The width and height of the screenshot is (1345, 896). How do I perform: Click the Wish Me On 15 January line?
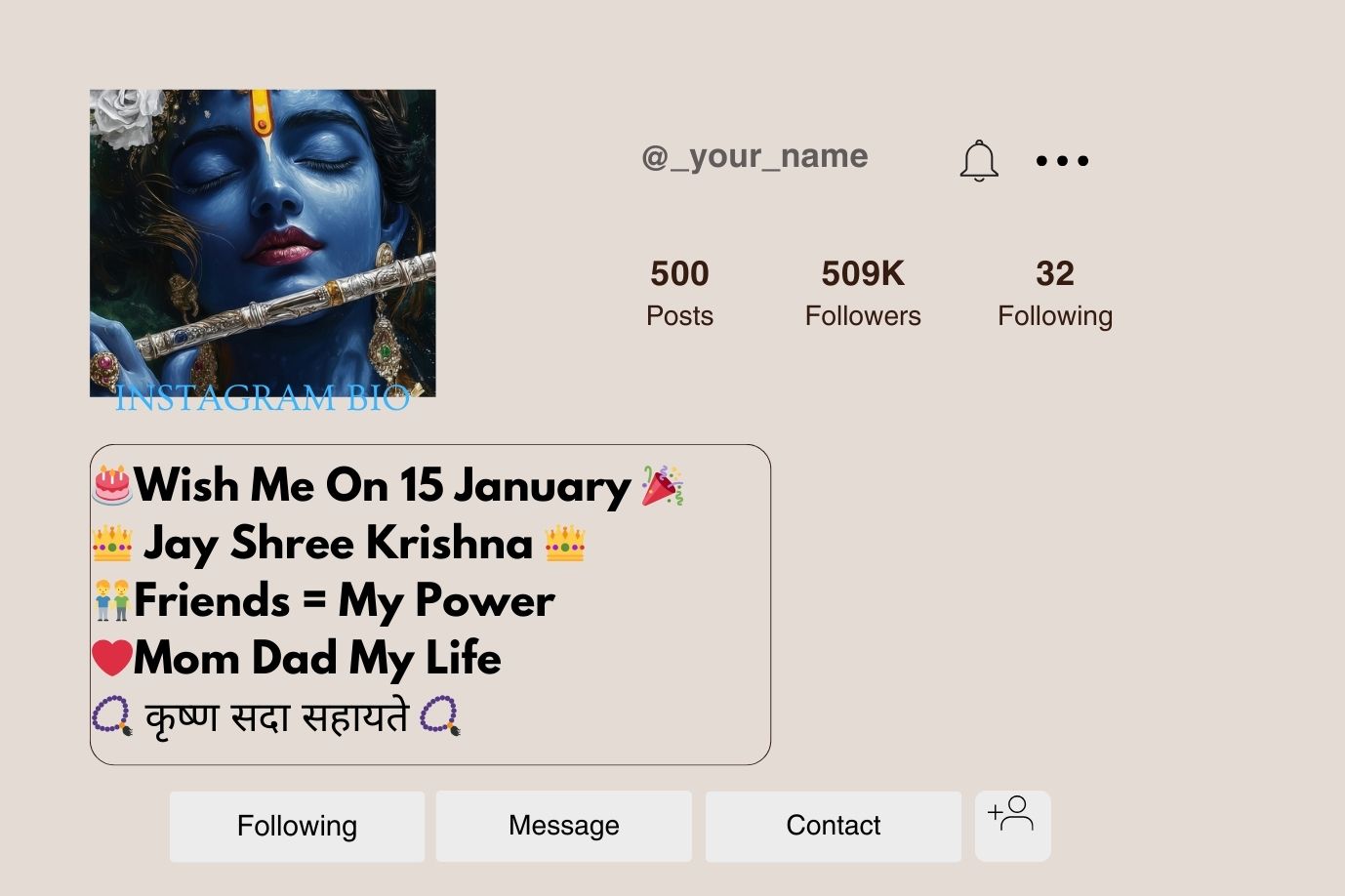click(x=383, y=485)
